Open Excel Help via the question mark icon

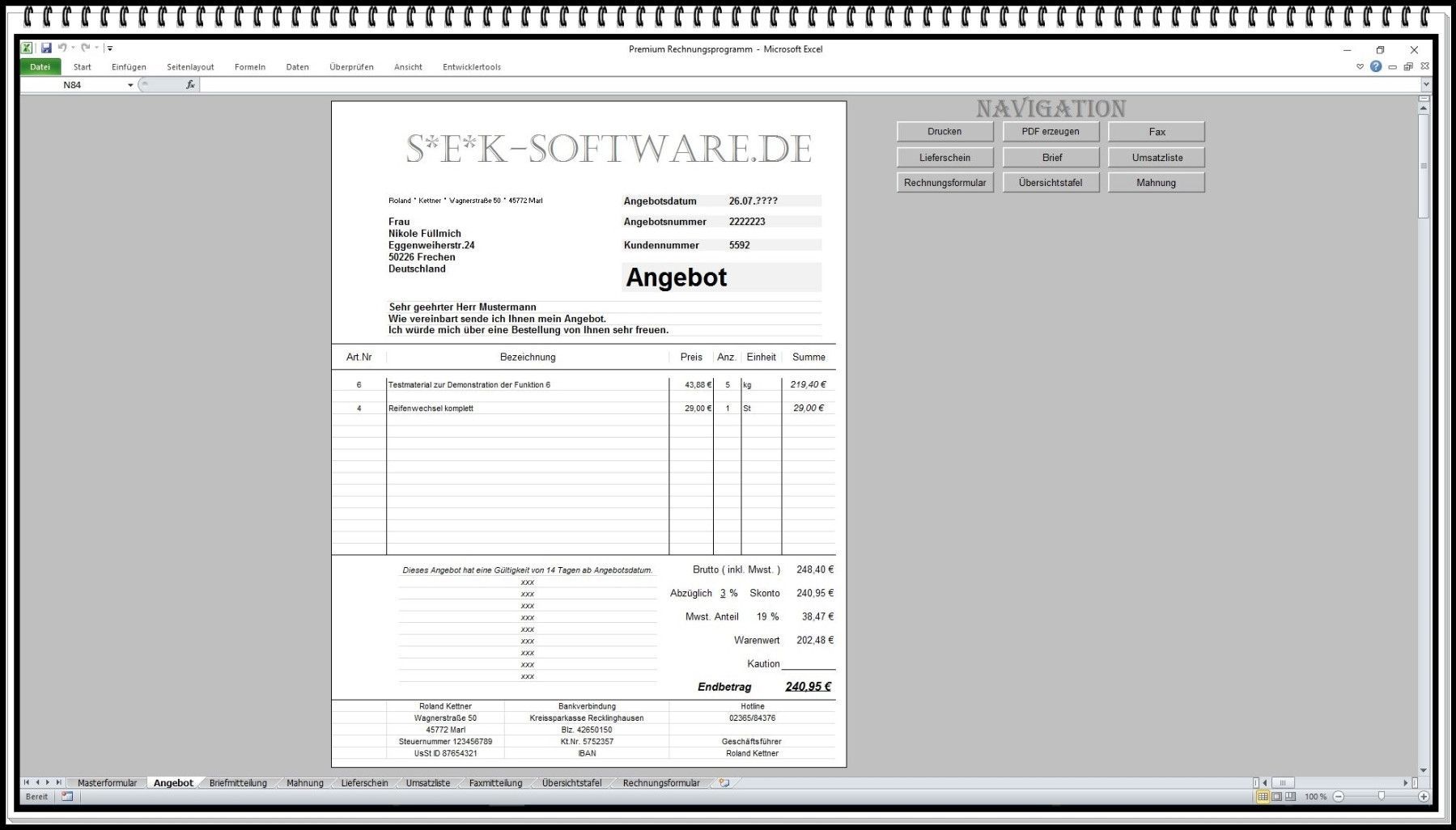pyautogui.click(x=1376, y=66)
